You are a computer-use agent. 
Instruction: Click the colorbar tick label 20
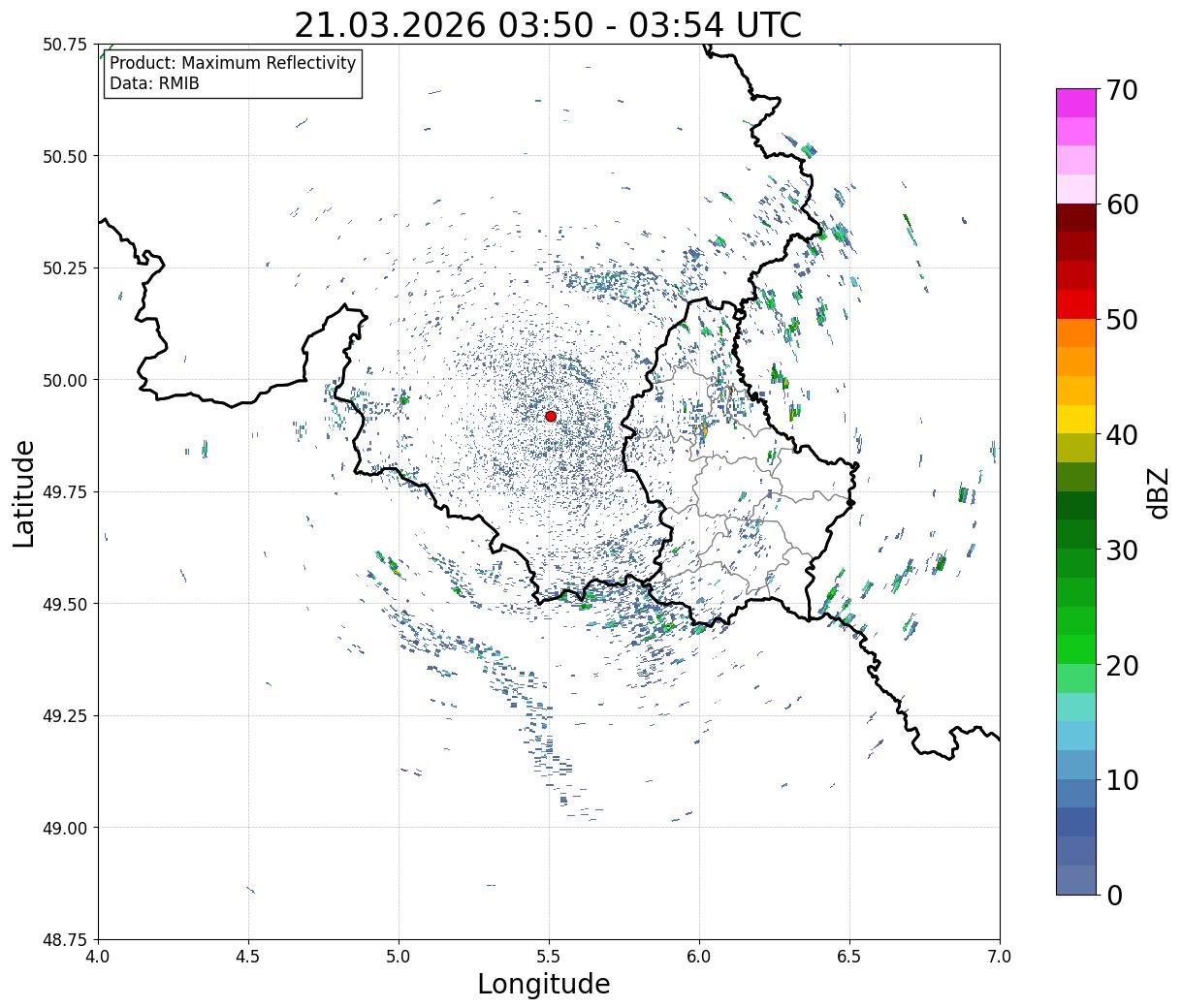tap(1122, 666)
